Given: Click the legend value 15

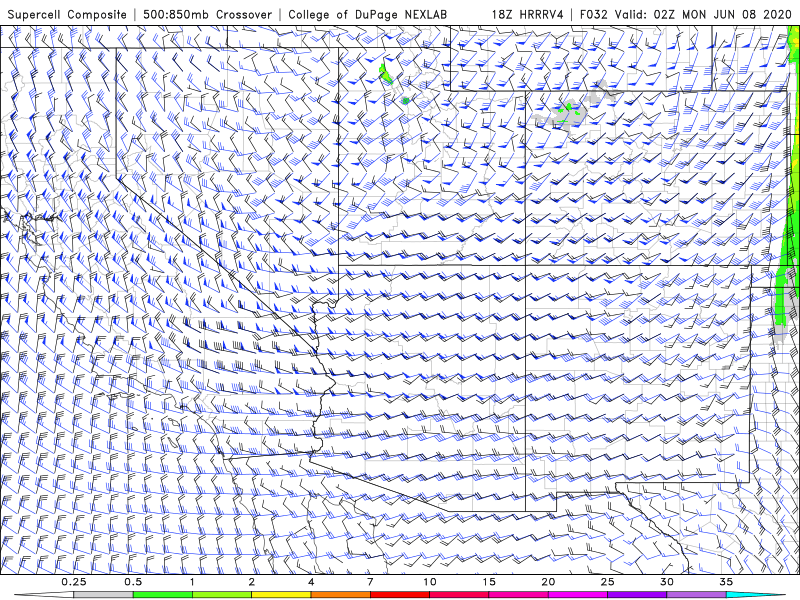Looking at the screenshot, I should pyautogui.click(x=489, y=582).
